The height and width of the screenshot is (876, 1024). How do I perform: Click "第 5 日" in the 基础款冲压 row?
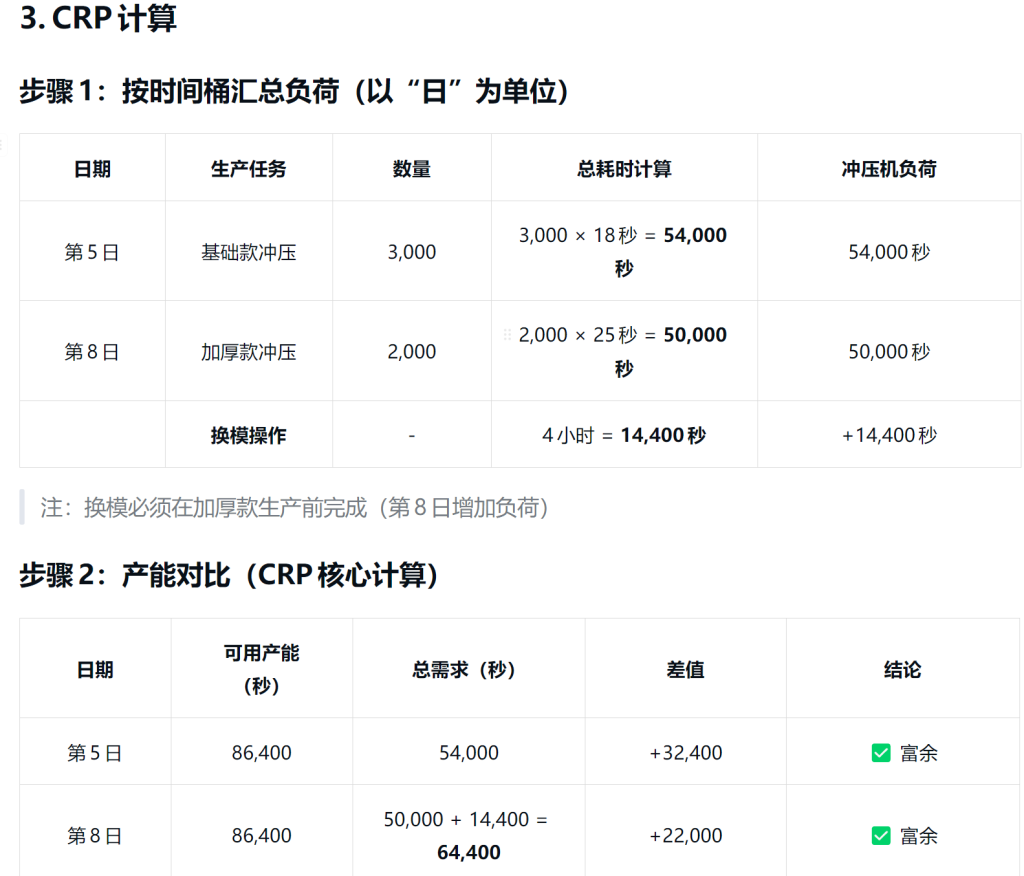point(92,252)
